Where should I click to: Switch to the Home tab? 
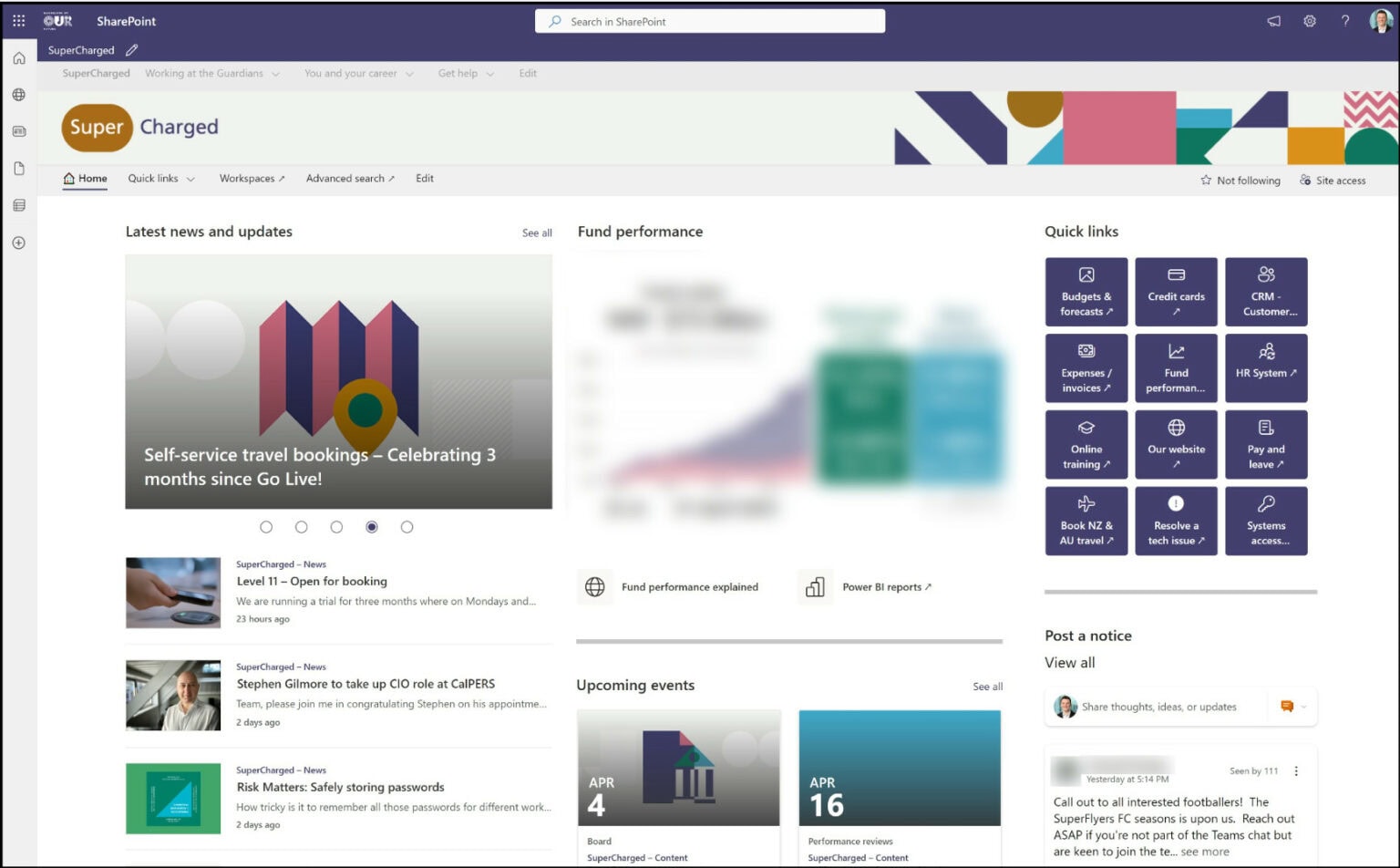(84, 178)
